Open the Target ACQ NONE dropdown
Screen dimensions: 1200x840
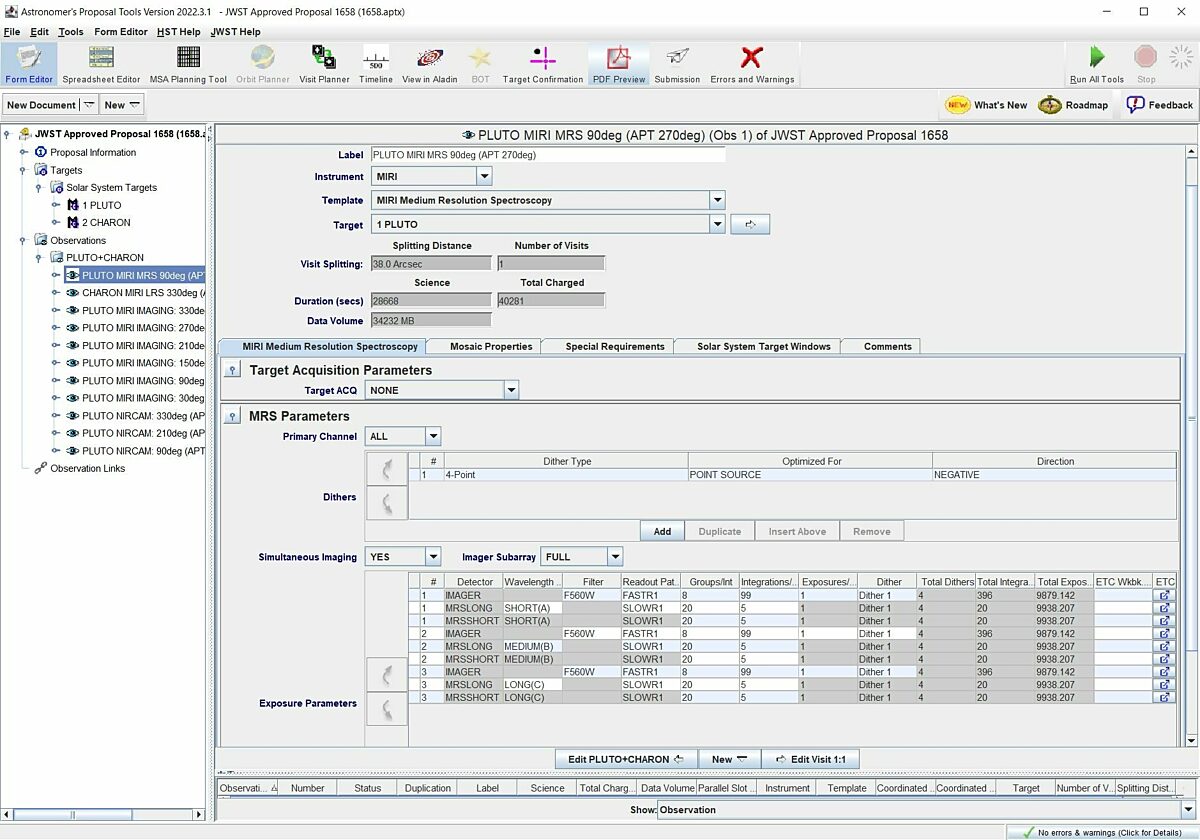pyautogui.click(x=511, y=390)
